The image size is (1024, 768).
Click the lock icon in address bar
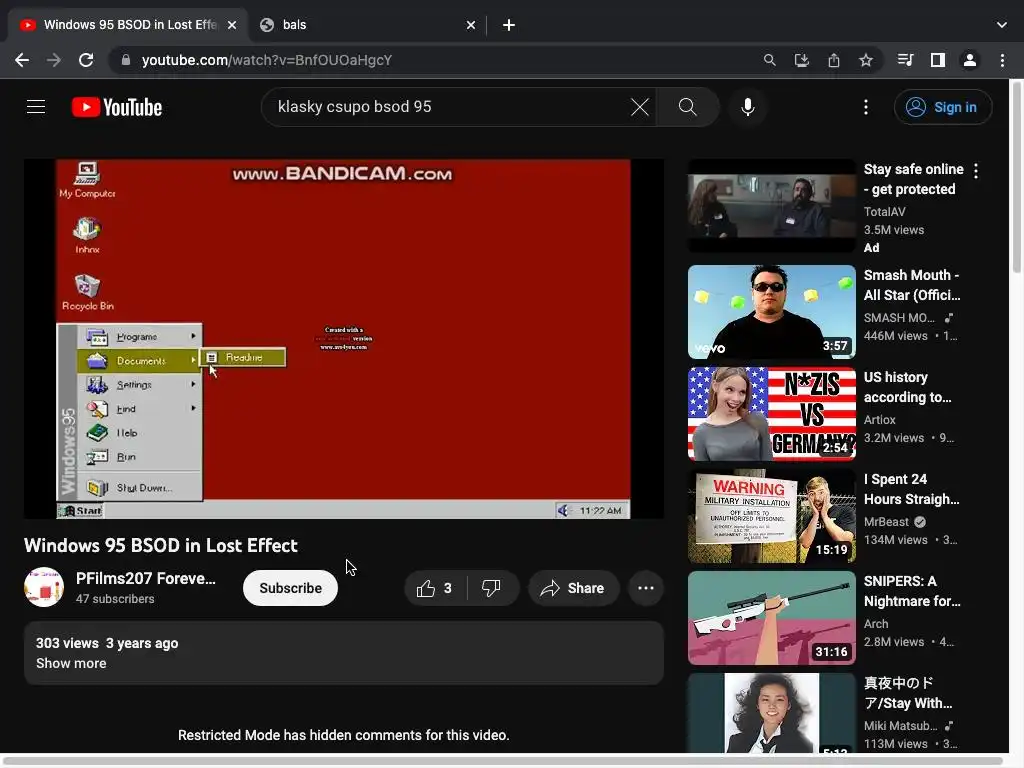[x=126, y=60]
